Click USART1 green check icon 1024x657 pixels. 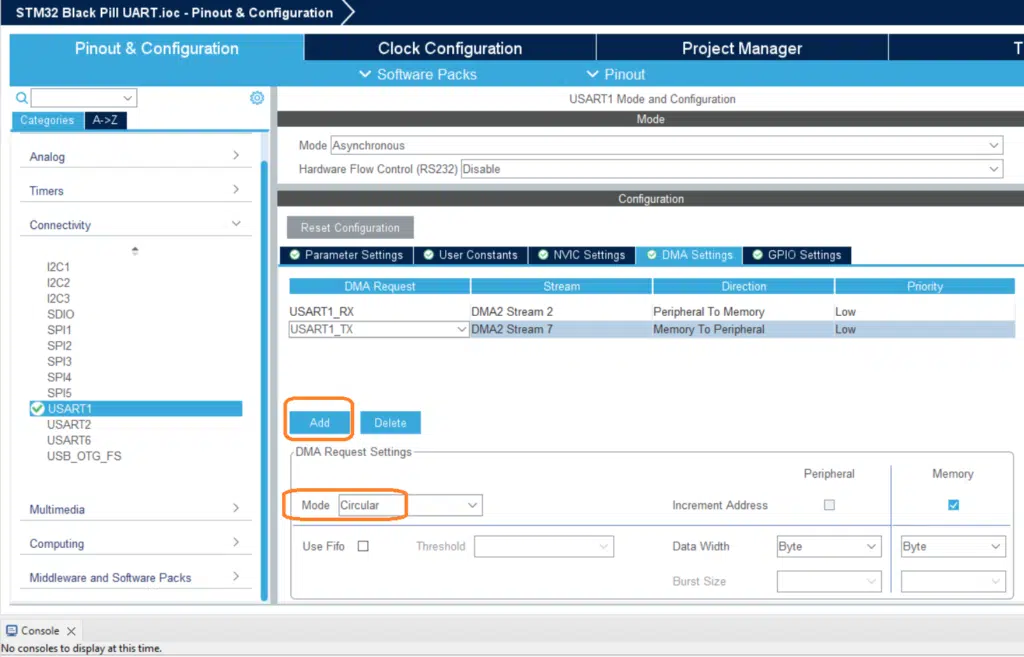tap(37, 409)
